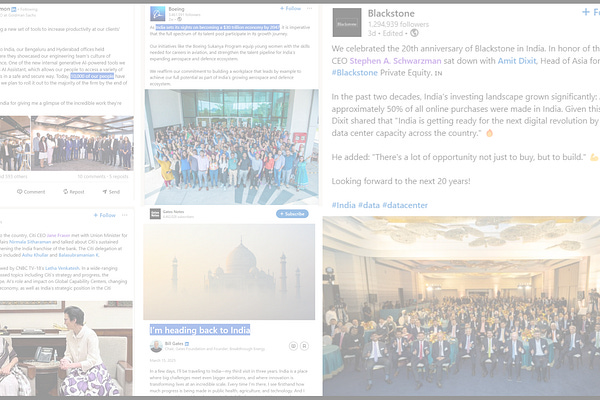The image size is (600, 400).
Task: Open the #datacenter hashtag
Action: (x=405, y=205)
